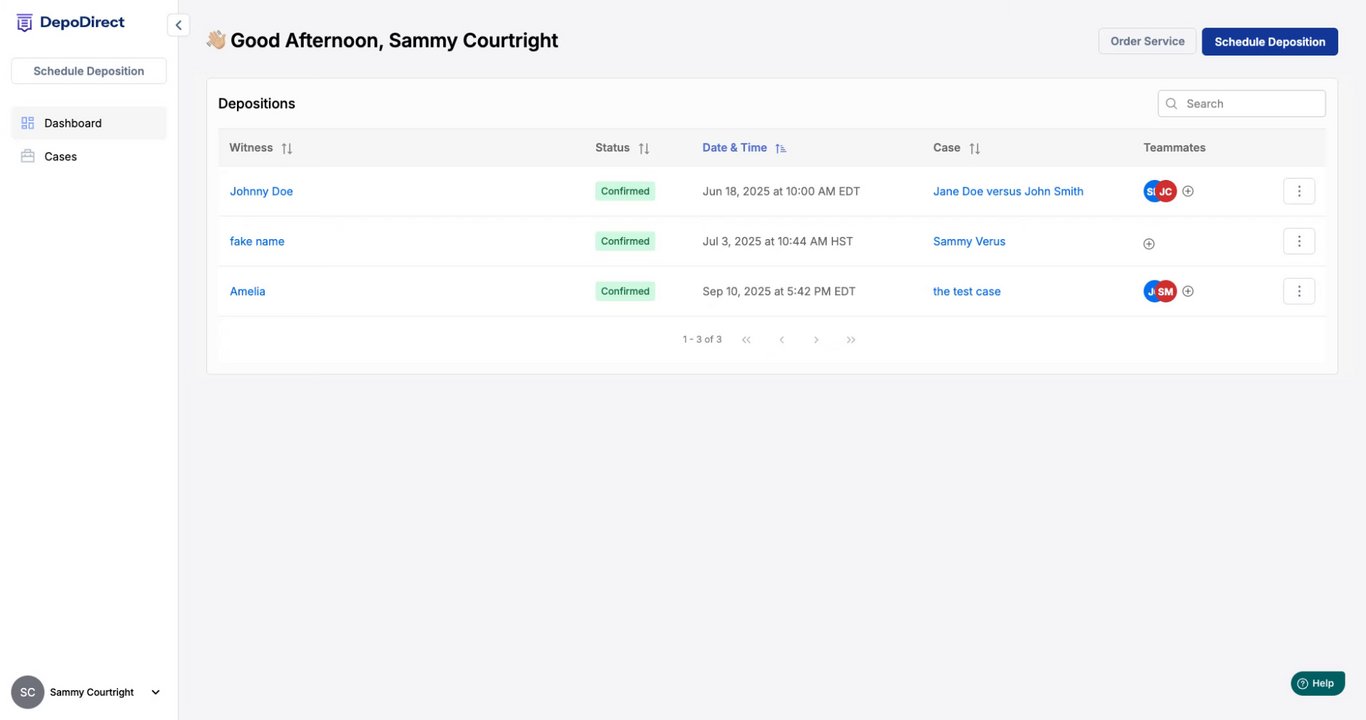This screenshot has height=720, width=1366.
Task: Add teammate to Amelia deposition
Action: tap(1188, 291)
